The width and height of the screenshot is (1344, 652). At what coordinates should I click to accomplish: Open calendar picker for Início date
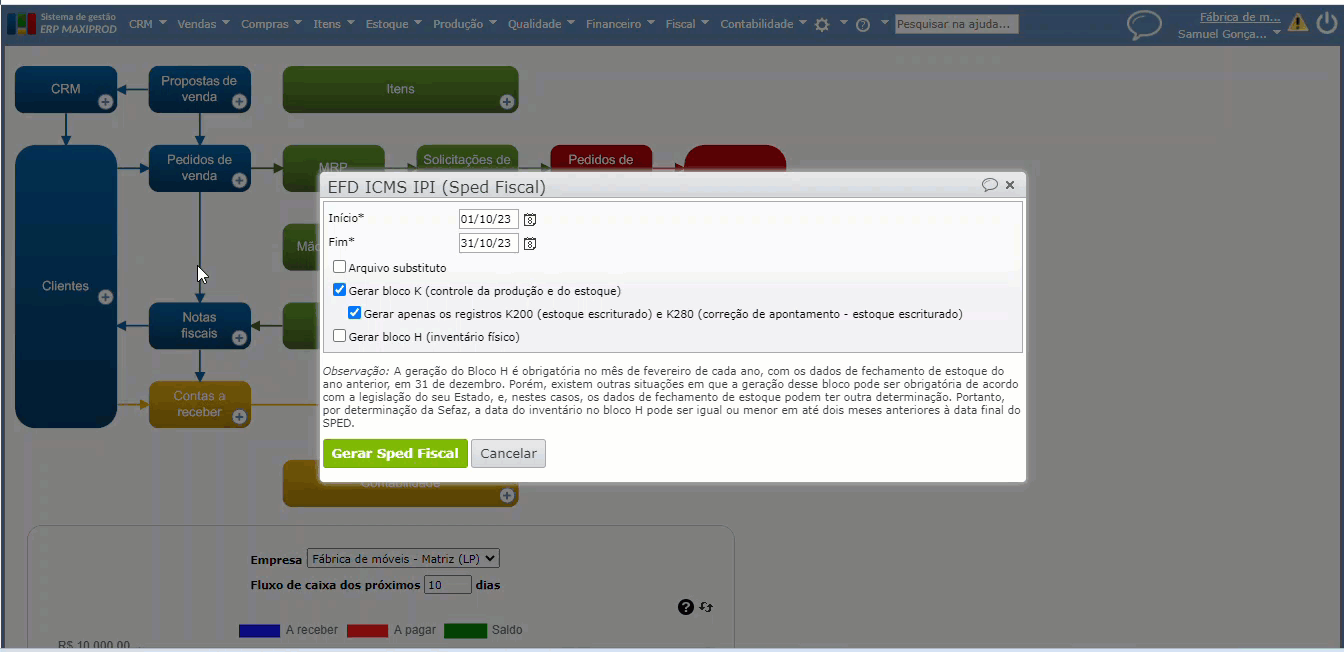click(x=530, y=219)
